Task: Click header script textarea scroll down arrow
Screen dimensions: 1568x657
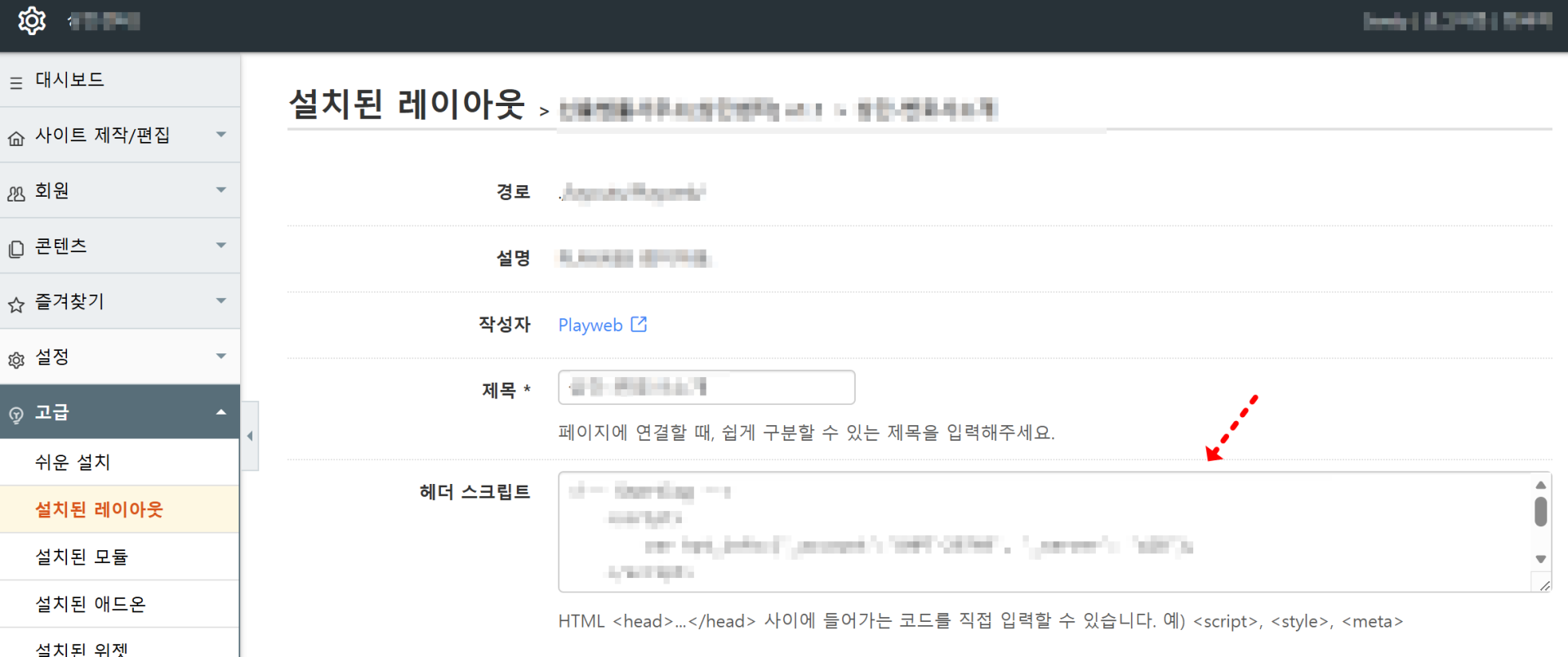Action: [1540, 559]
